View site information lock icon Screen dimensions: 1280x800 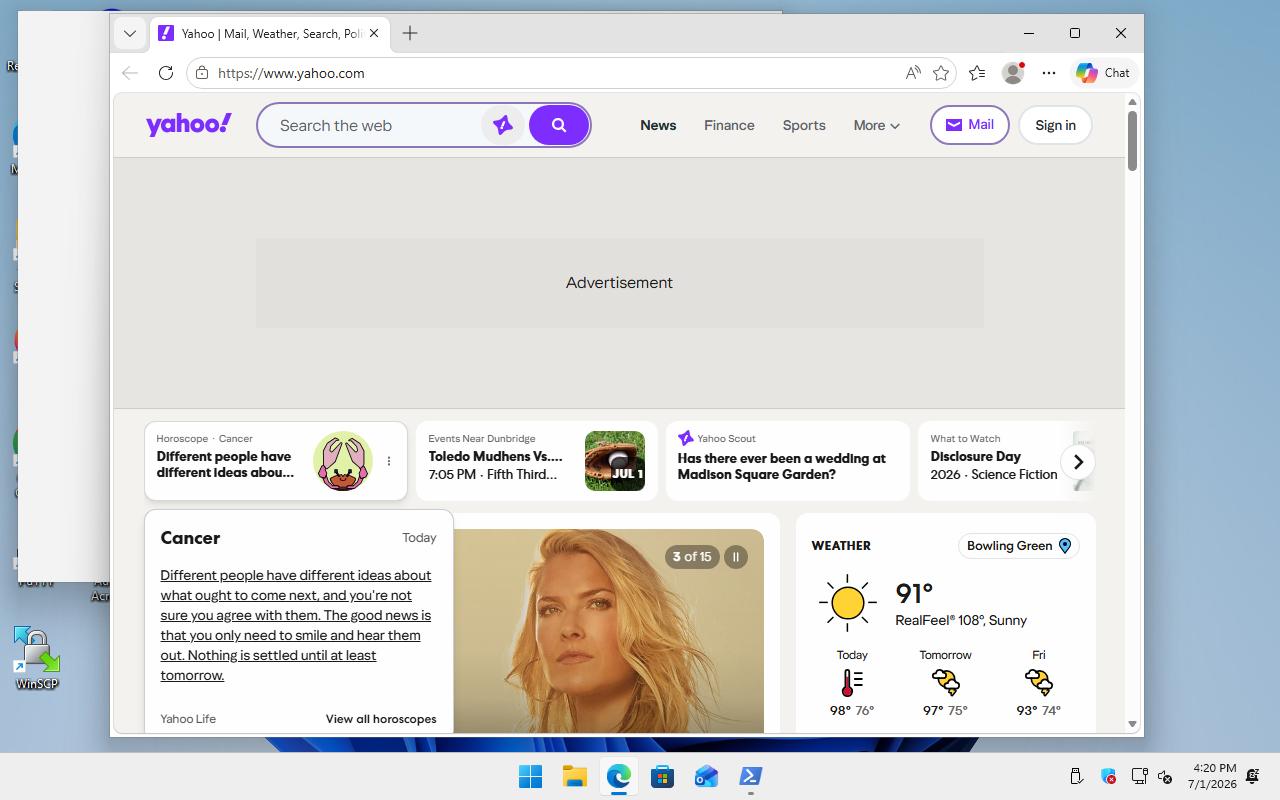tap(202, 73)
